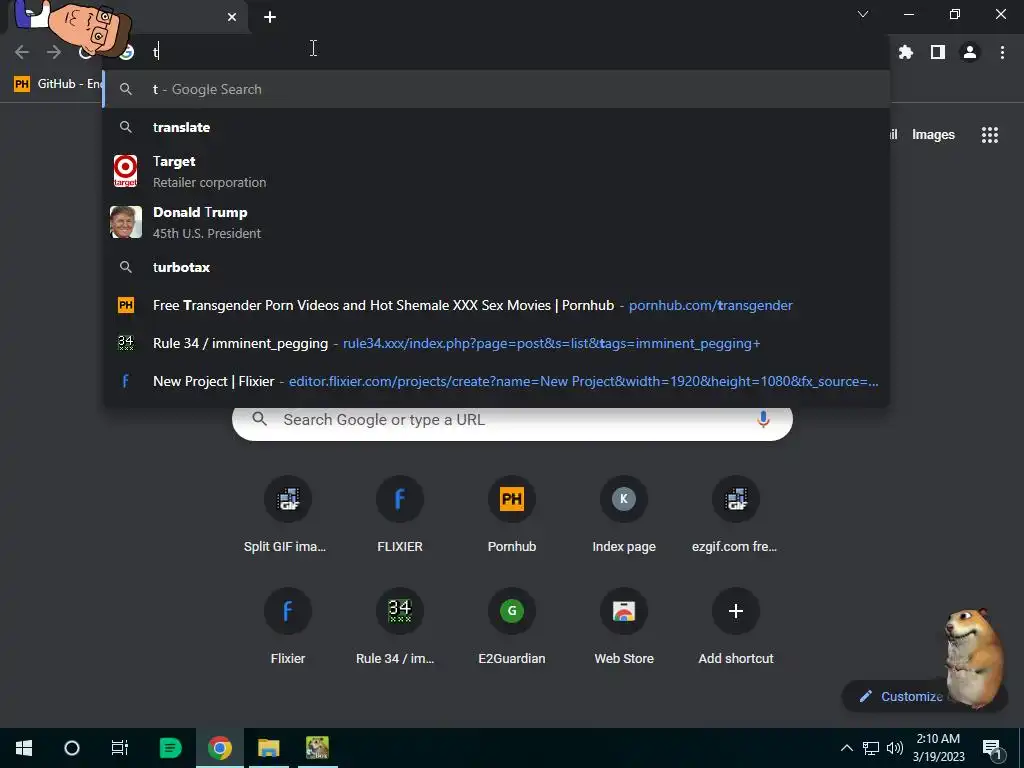Show hidden system tray icons
1024x768 pixels.
pyautogui.click(x=846, y=748)
